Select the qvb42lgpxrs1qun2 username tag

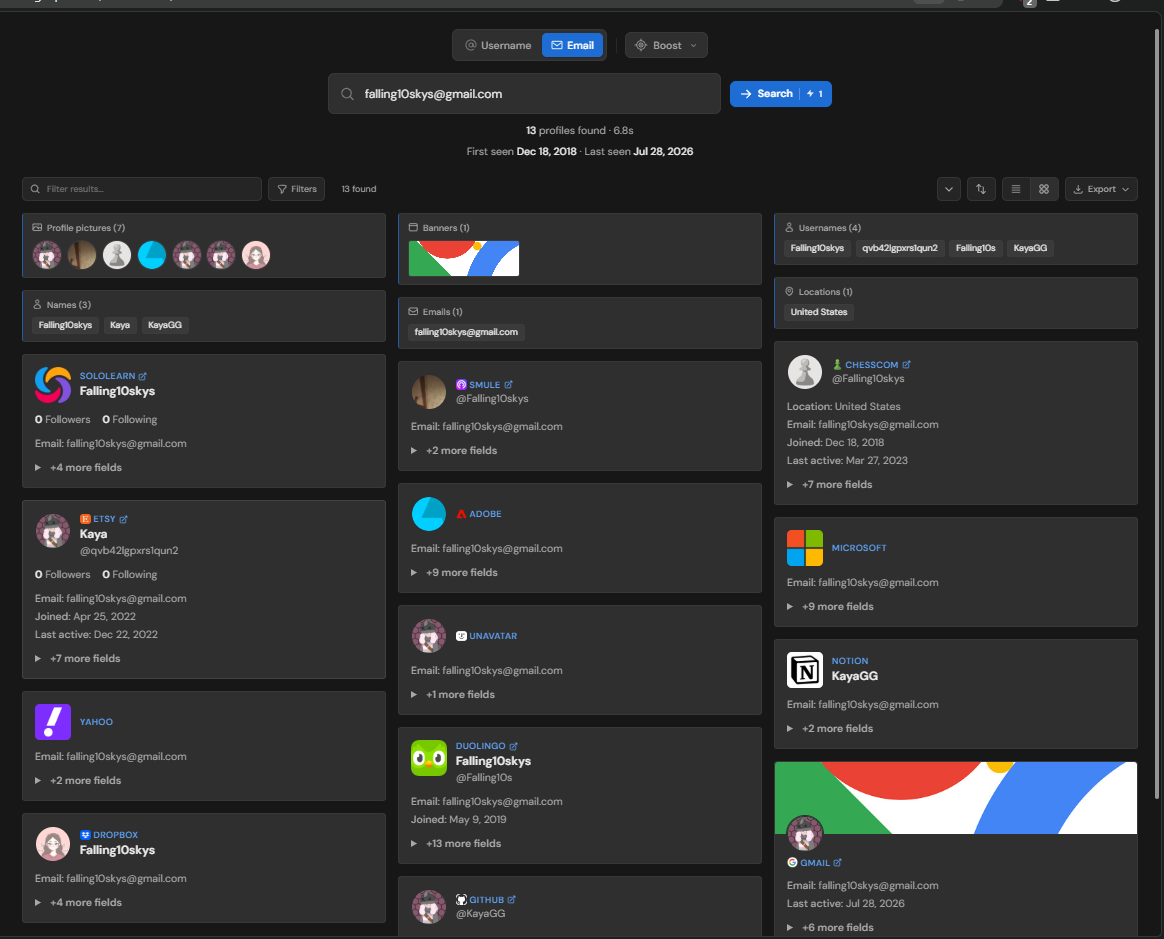900,248
